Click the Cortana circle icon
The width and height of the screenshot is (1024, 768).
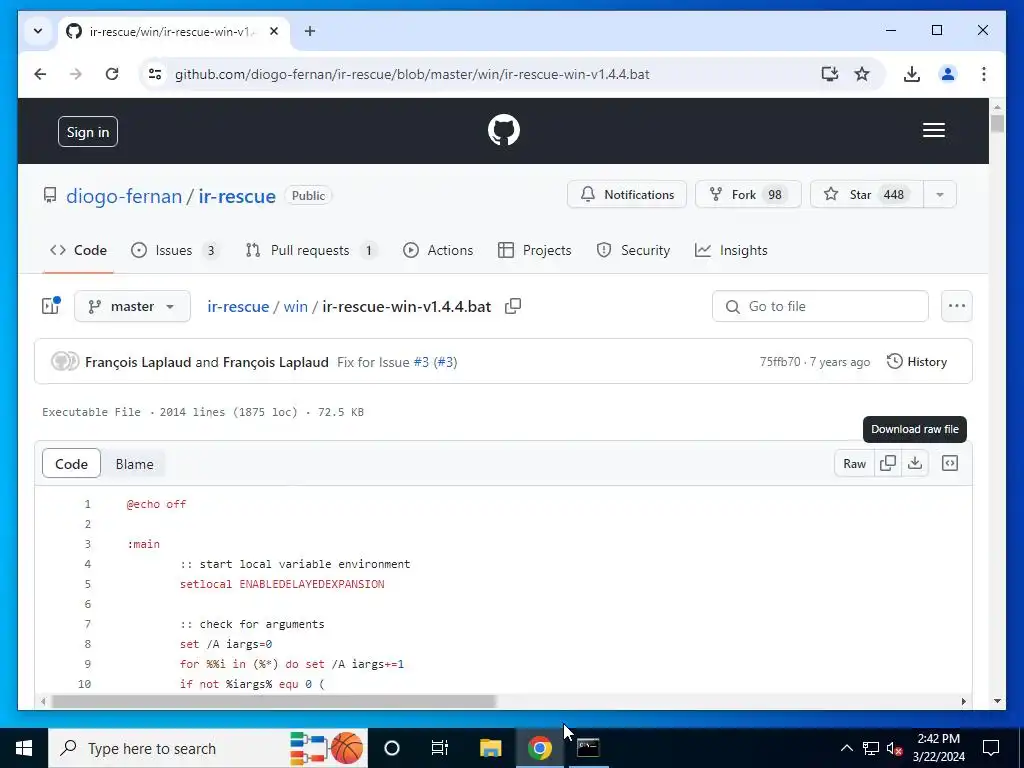tap(391, 748)
